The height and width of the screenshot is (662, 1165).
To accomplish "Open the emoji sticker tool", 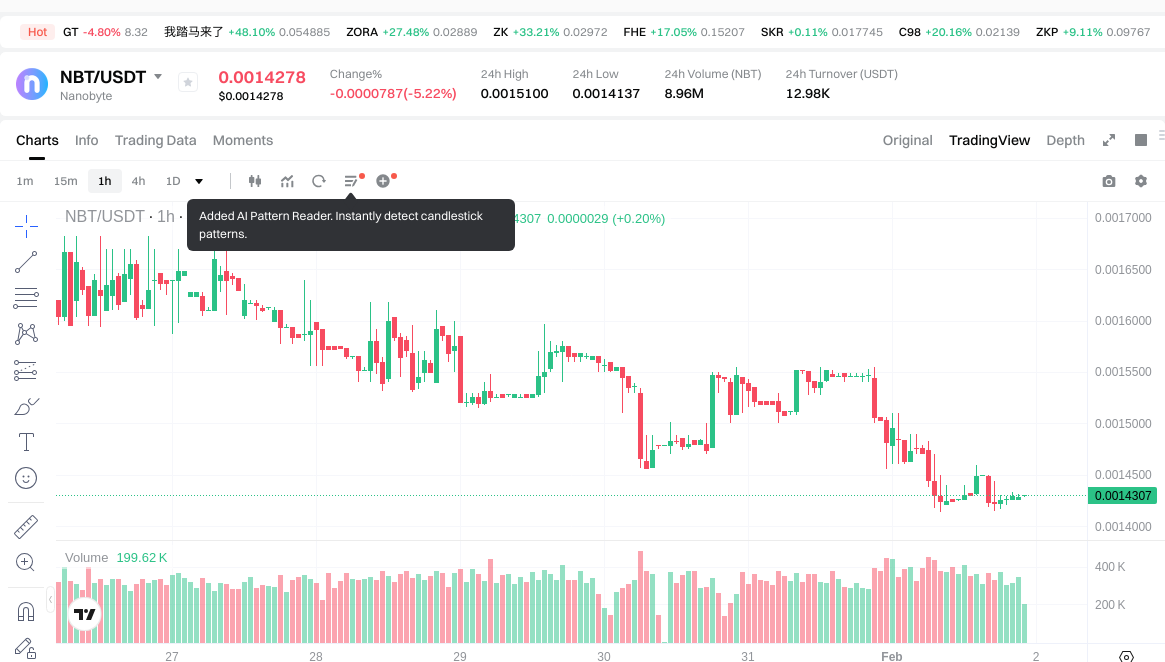I will tap(26, 478).
